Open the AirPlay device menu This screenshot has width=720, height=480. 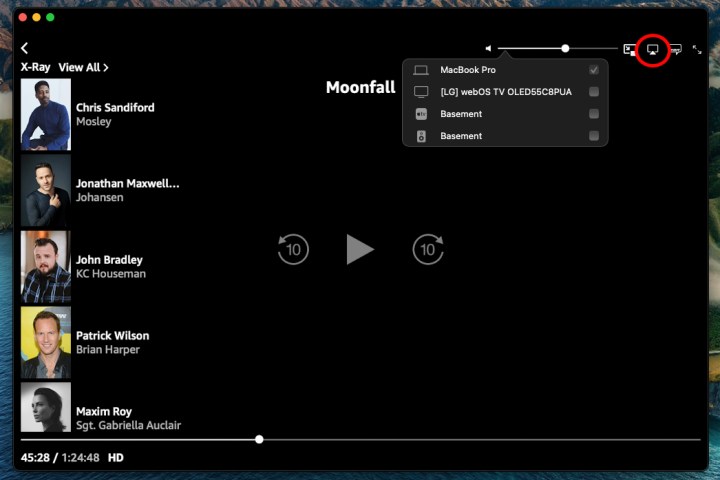point(652,50)
